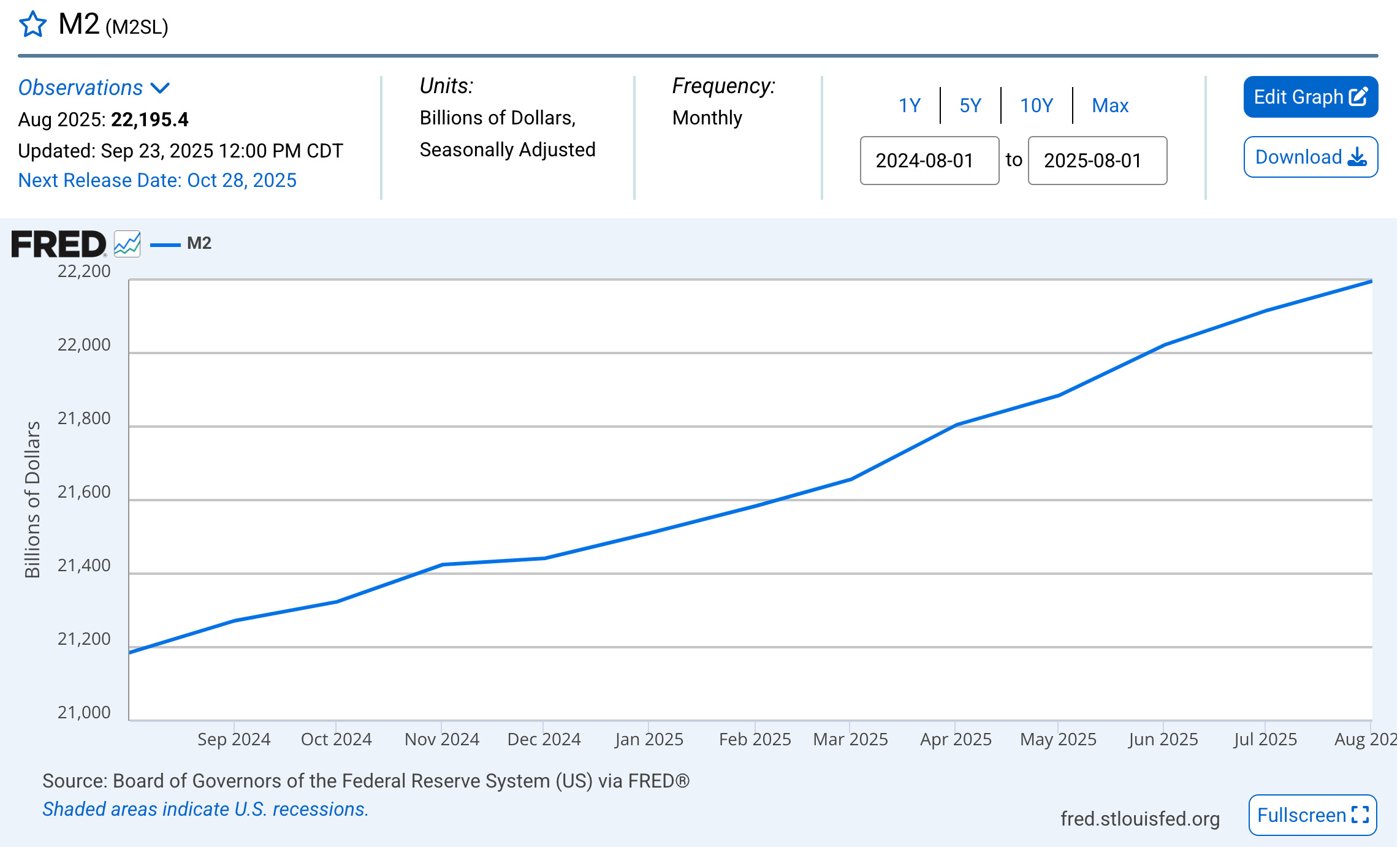1400x847 pixels.
Task: Click the pencil icon in Edit Graph
Action: point(1358,97)
